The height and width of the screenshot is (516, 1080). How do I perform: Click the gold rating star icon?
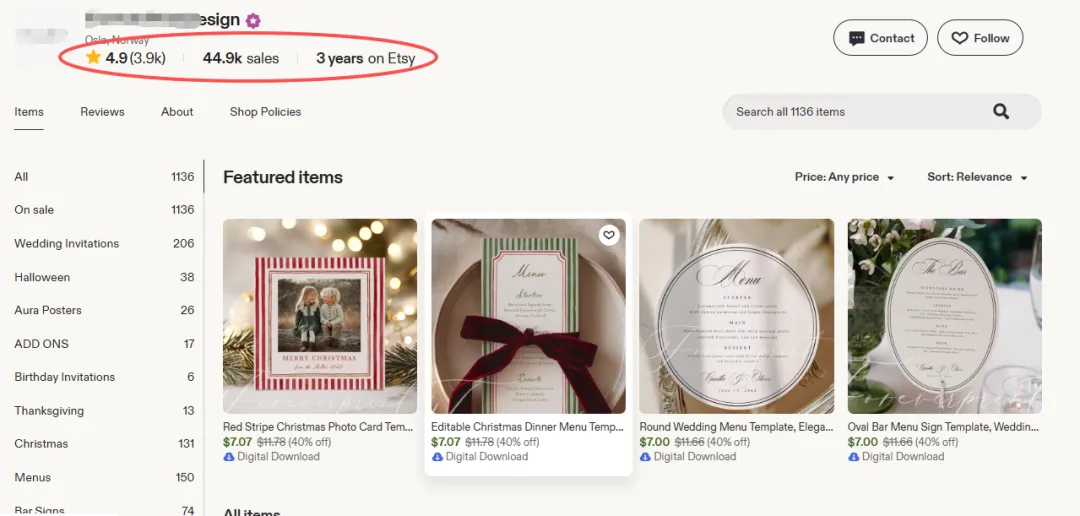coord(94,58)
